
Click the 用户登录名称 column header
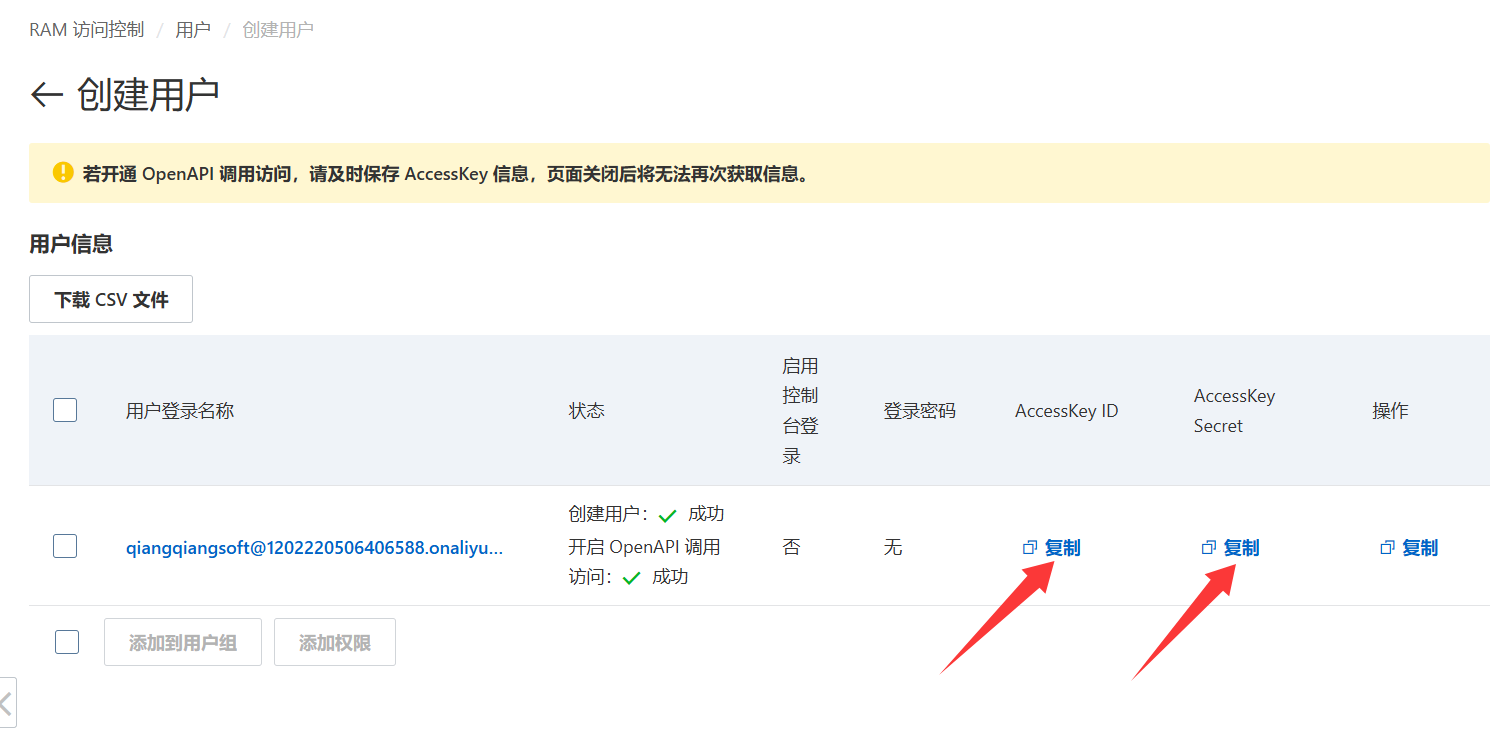(180, 411)
